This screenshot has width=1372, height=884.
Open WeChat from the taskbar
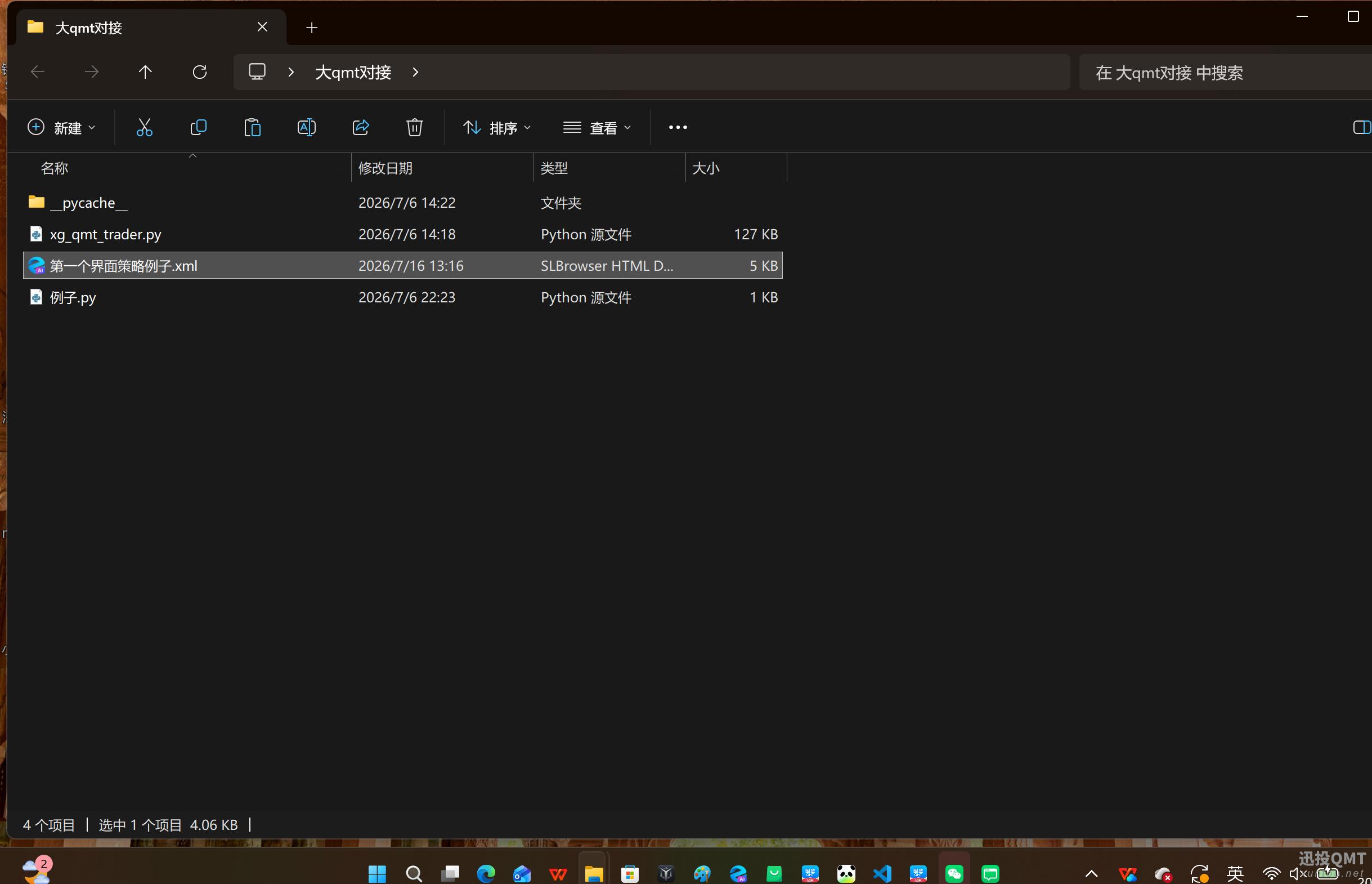[x=954, y=873]
